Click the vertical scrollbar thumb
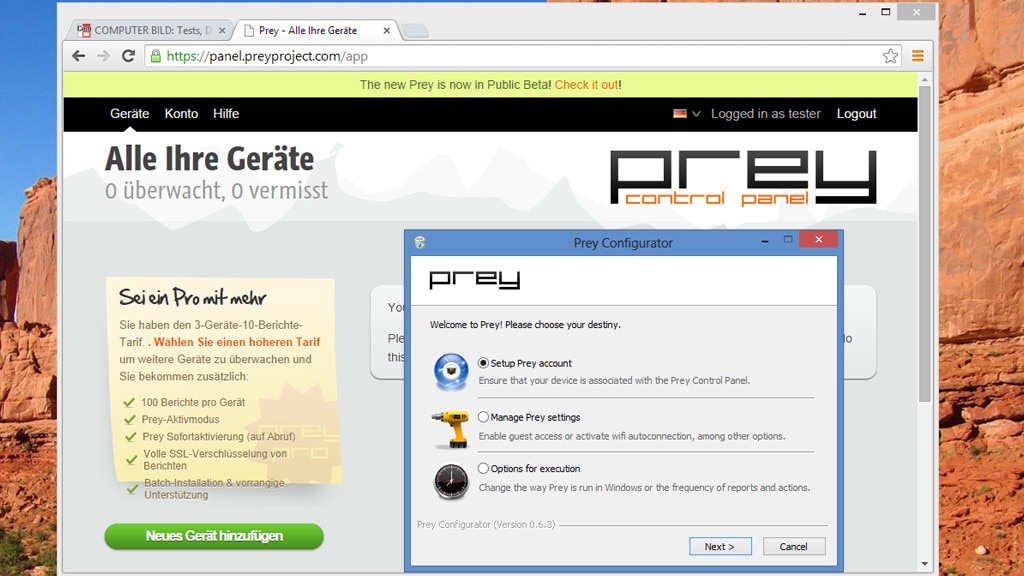Screen dimensions: 1024x576 (x=925, y=244)
